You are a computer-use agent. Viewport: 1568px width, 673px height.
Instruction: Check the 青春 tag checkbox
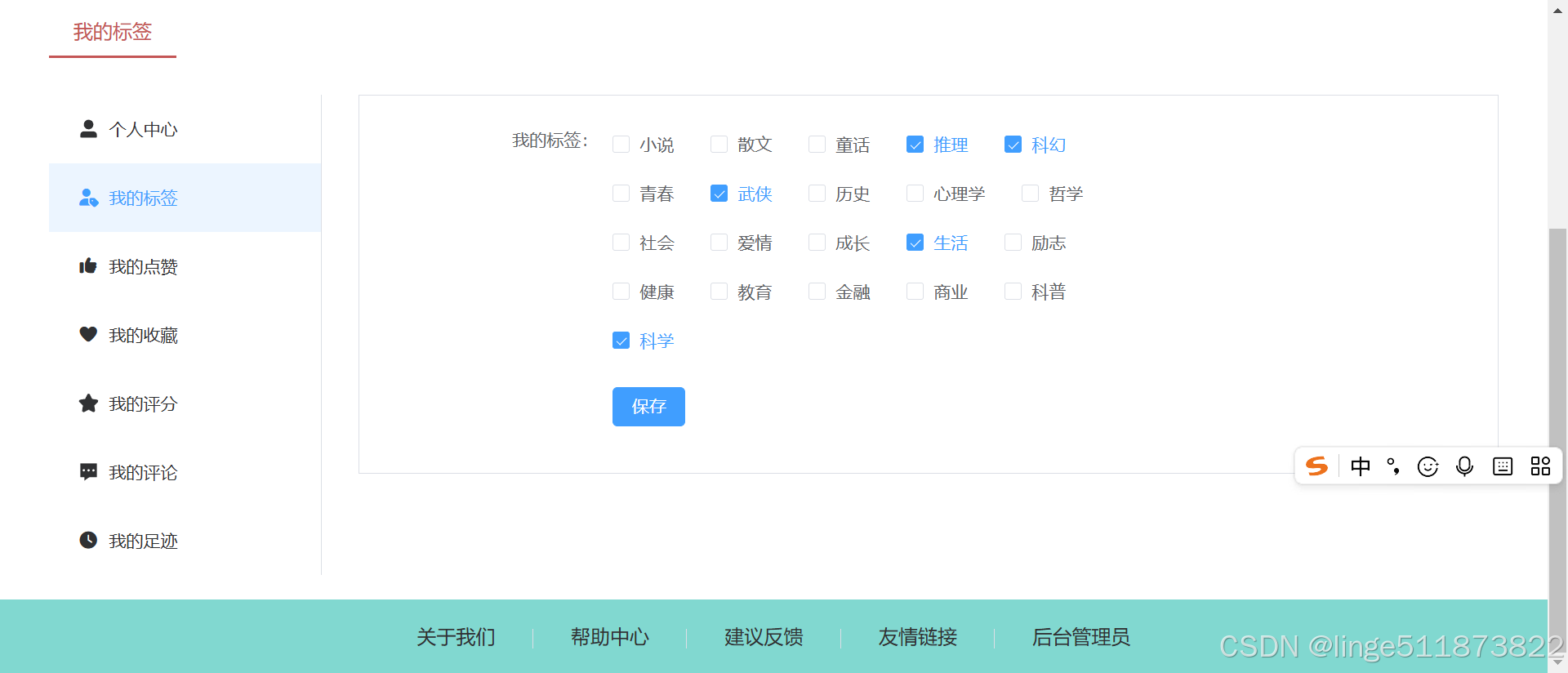tap(621, 194)
